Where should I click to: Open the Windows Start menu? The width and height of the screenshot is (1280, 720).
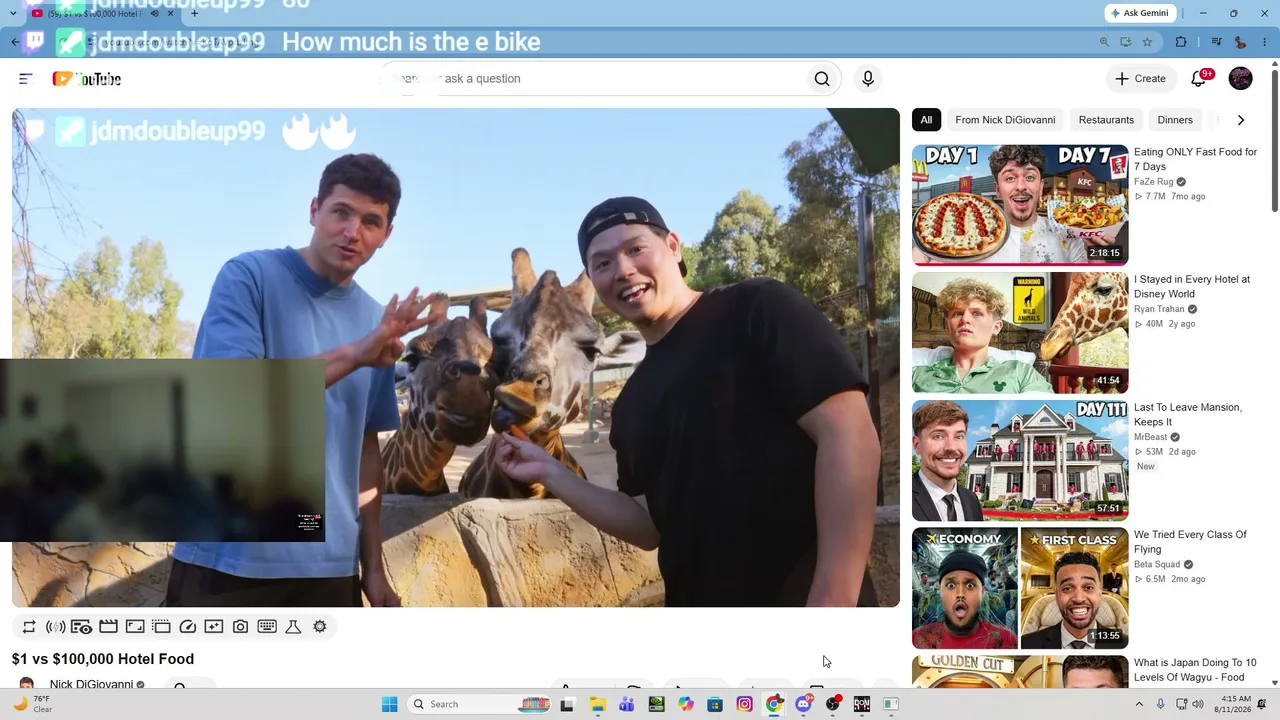pos(390,704)
